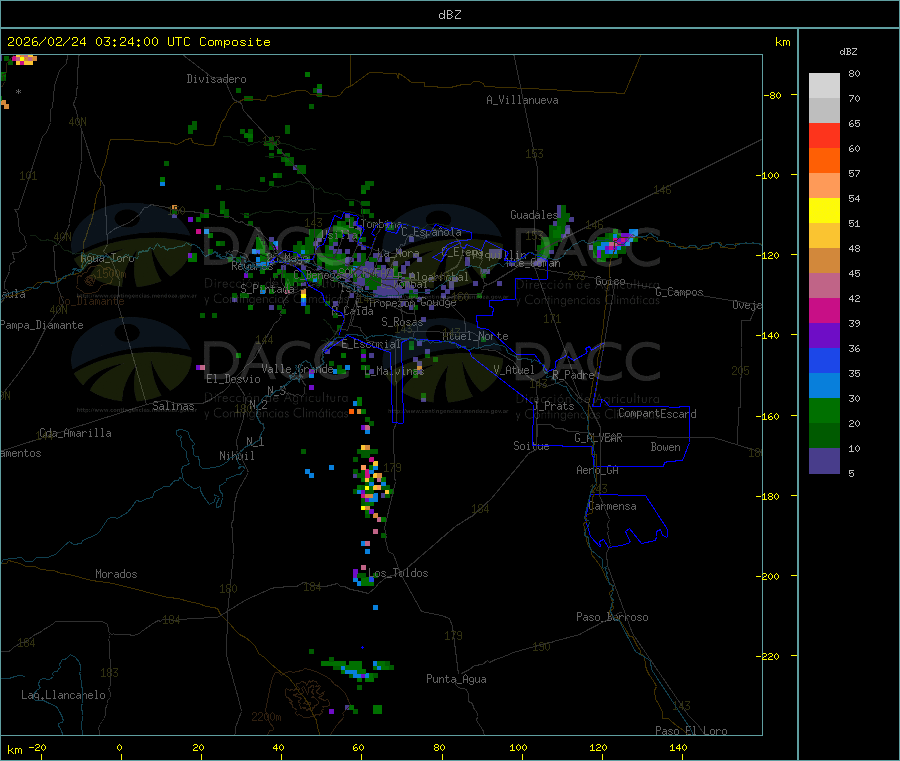Click the Valle_Grande label

pos(297,369)
